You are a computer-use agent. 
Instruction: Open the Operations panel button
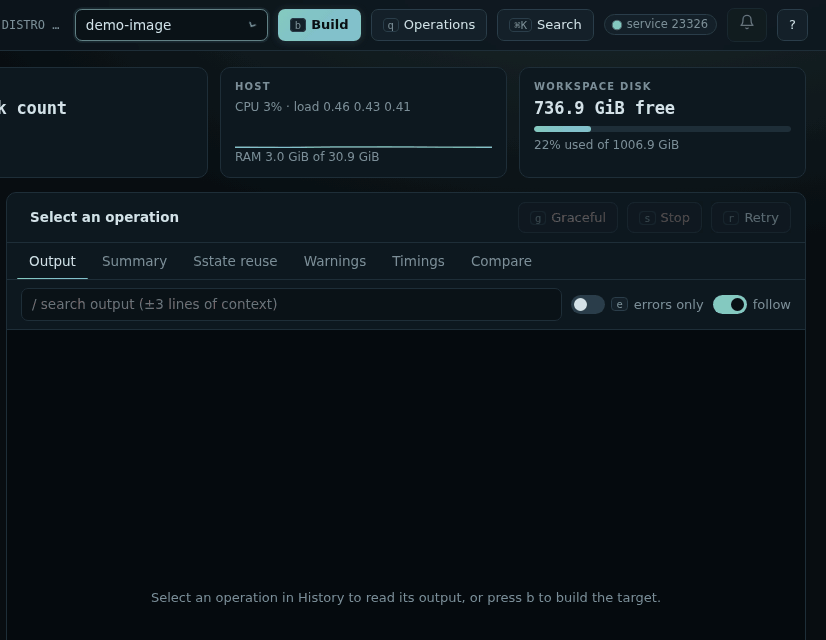429,25
